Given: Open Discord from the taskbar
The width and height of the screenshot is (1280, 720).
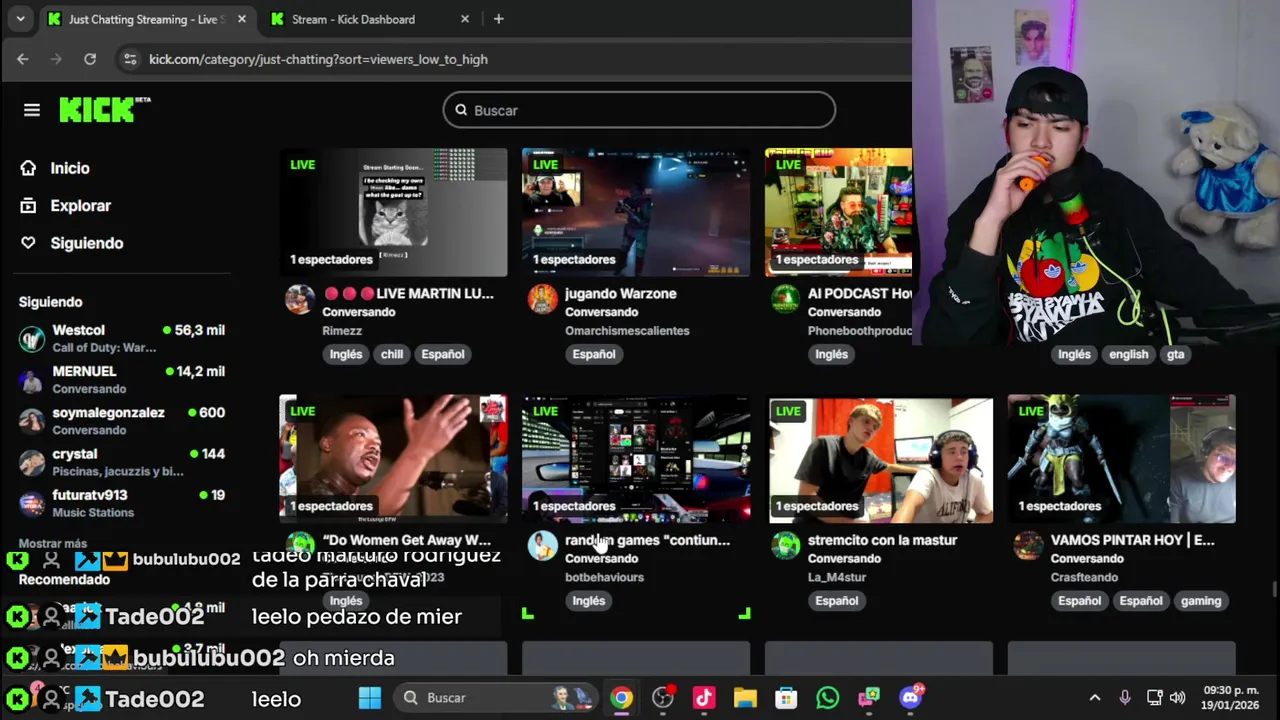Looking at the screenshot, I should [x=910, y=698].
